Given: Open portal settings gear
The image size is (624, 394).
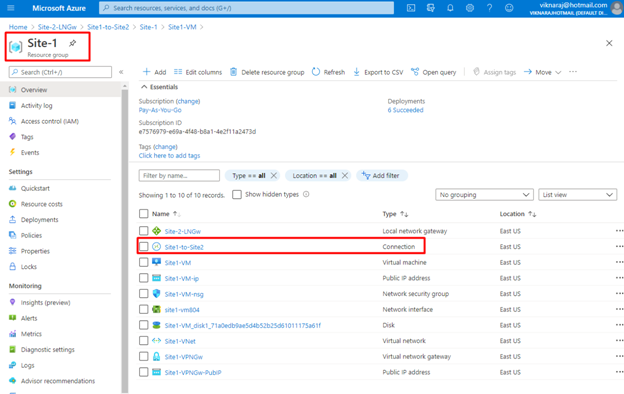Looking at the screenshot, I should [x=470, y=8].
